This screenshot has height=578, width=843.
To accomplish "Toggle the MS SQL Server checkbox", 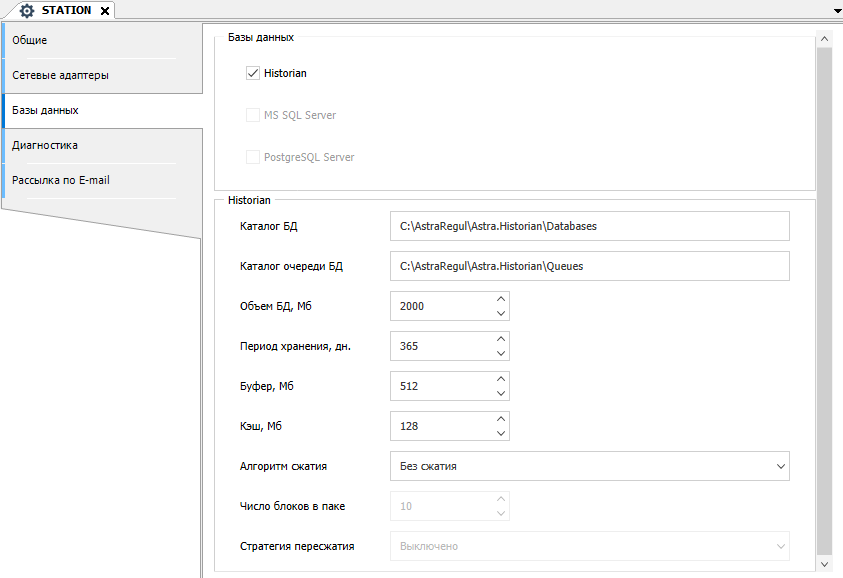I will coord(253,115).
